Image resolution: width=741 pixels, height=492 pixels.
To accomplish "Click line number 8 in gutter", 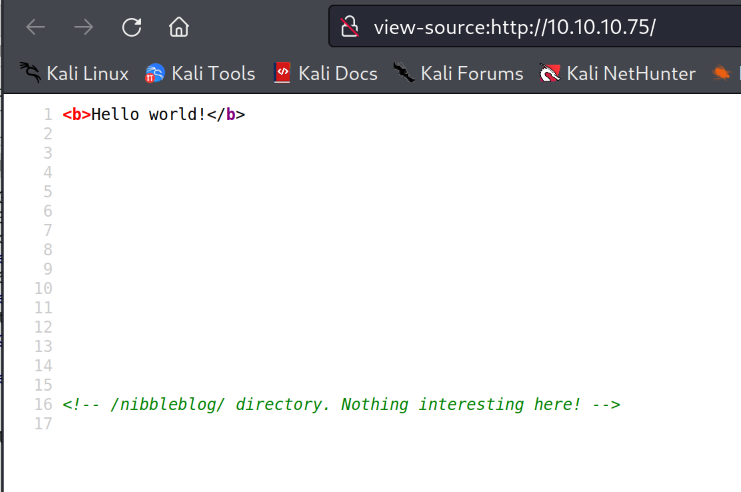I will click(x=46, y=249).
